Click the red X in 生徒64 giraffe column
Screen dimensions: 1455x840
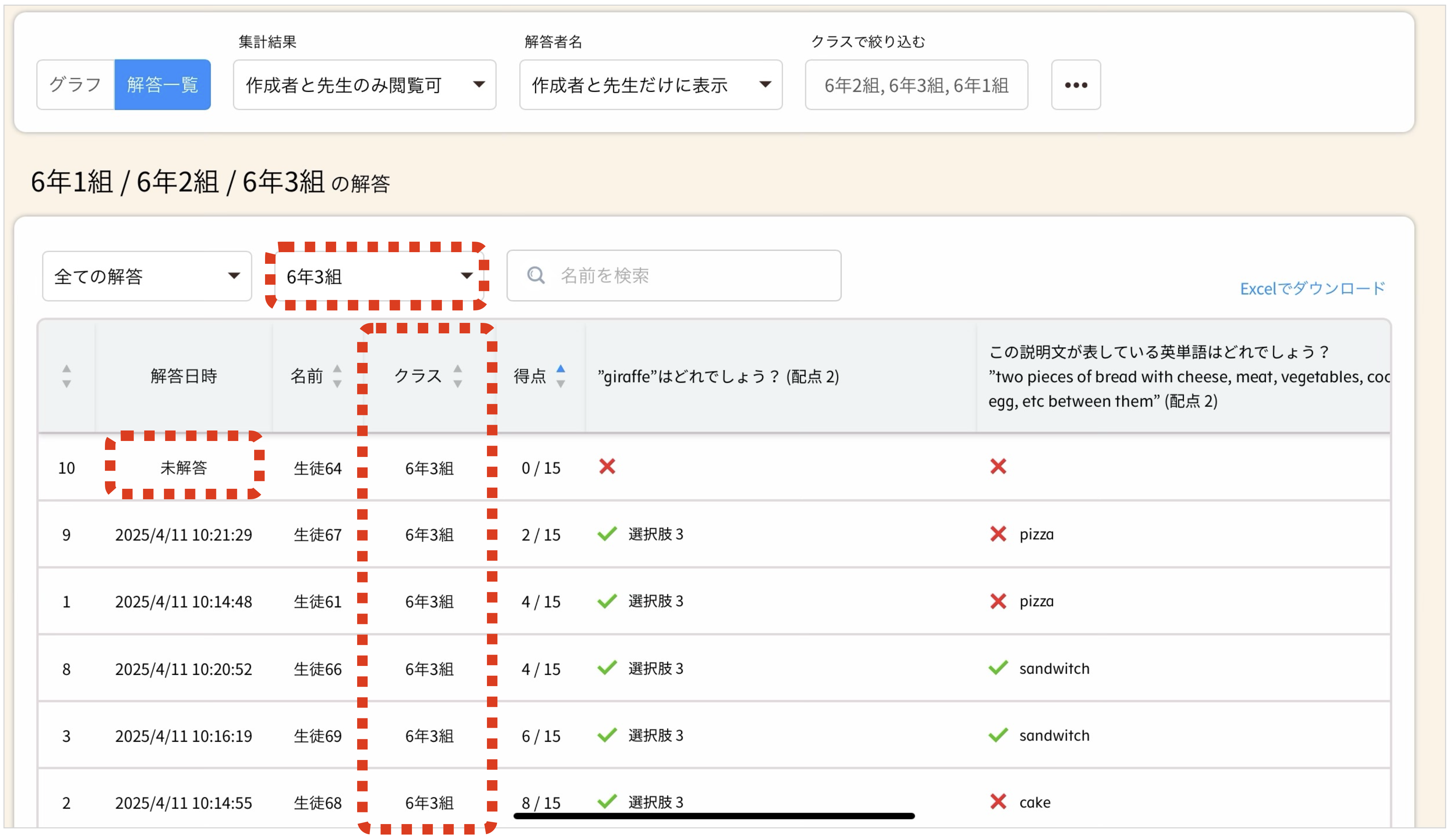coord(607,466)
